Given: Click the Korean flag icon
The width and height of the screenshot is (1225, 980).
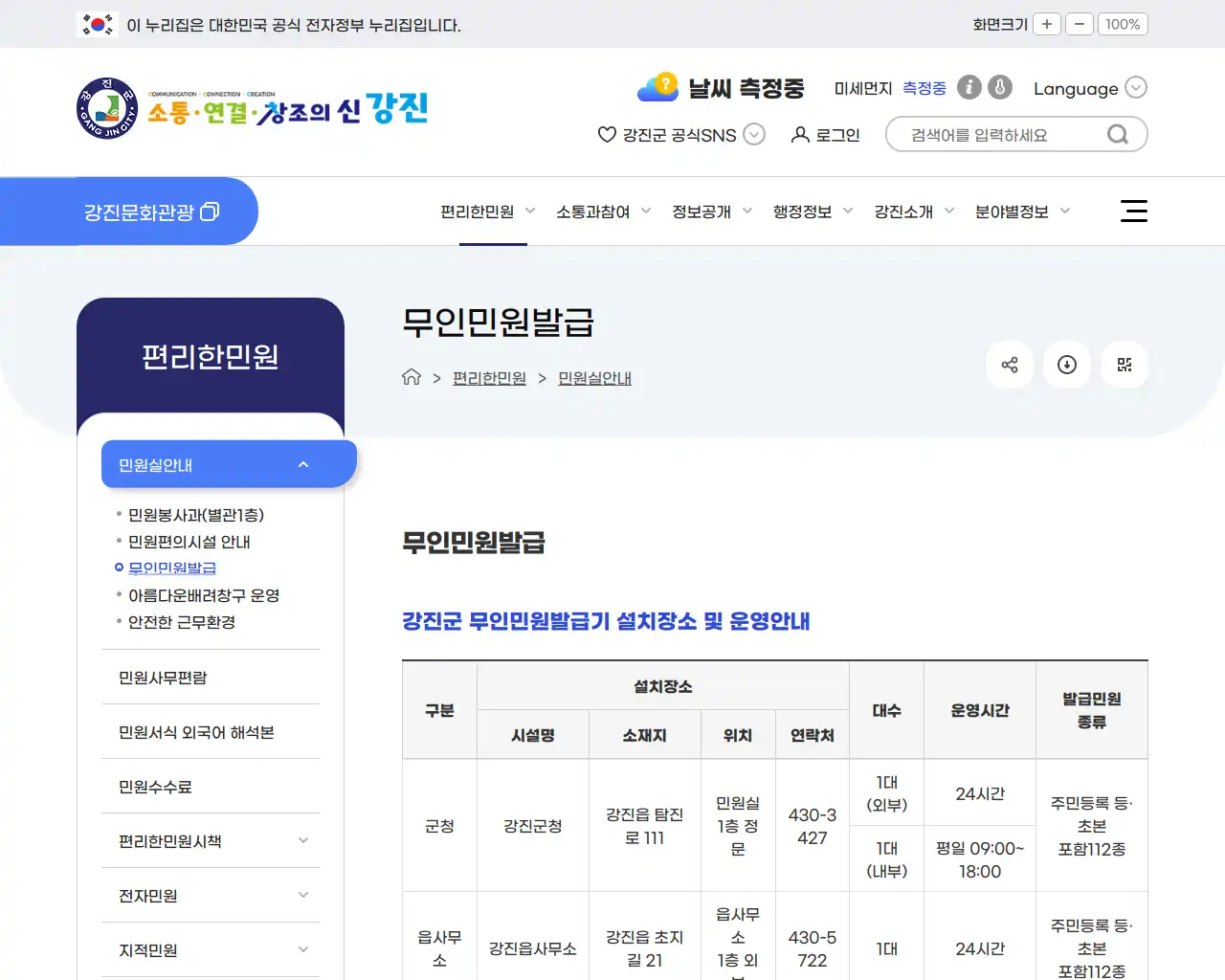Looking at the screenshot, I should pyautogui.click(x=97, y=24).
